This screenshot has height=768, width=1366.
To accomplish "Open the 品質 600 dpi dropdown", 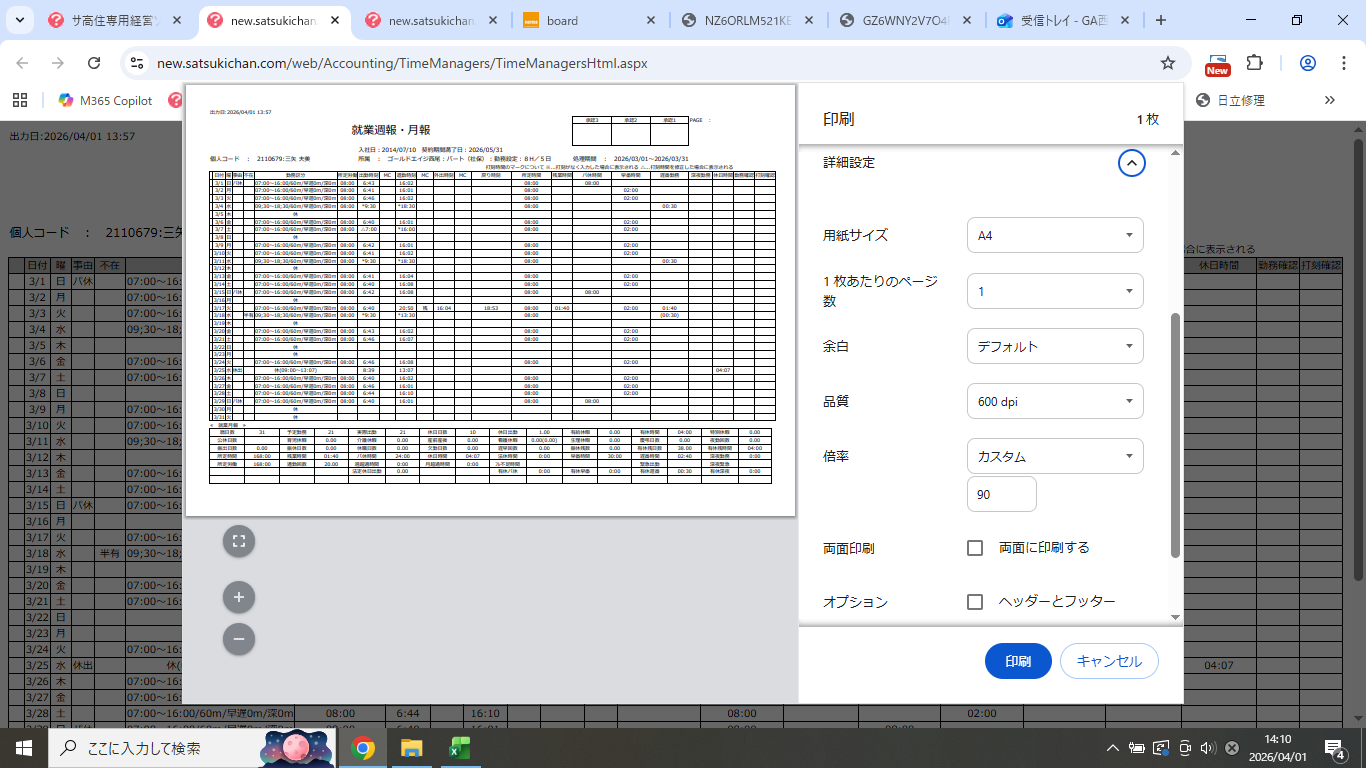I will click(1054, 402).
